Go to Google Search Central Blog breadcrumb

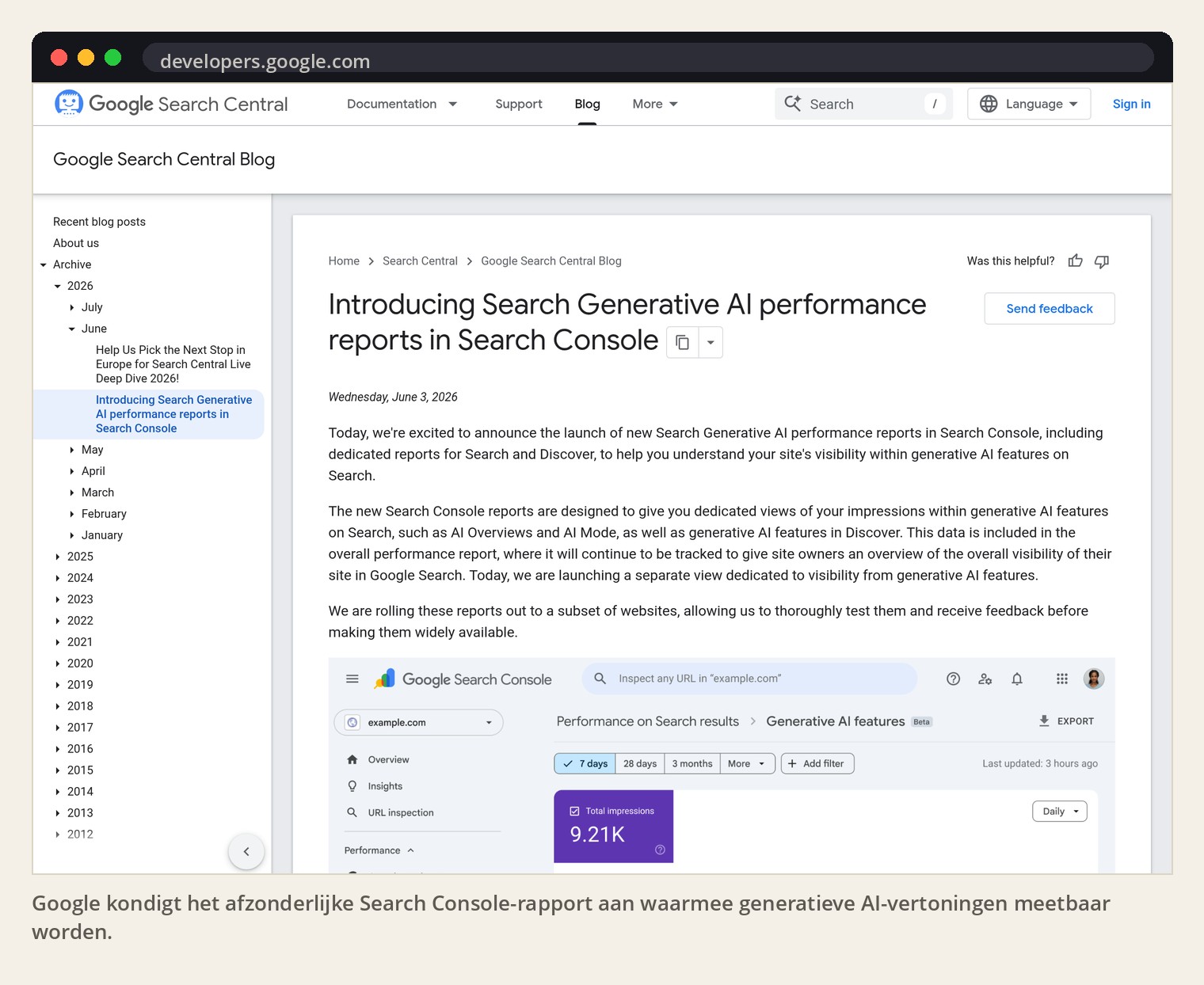(x=551, y=261)
